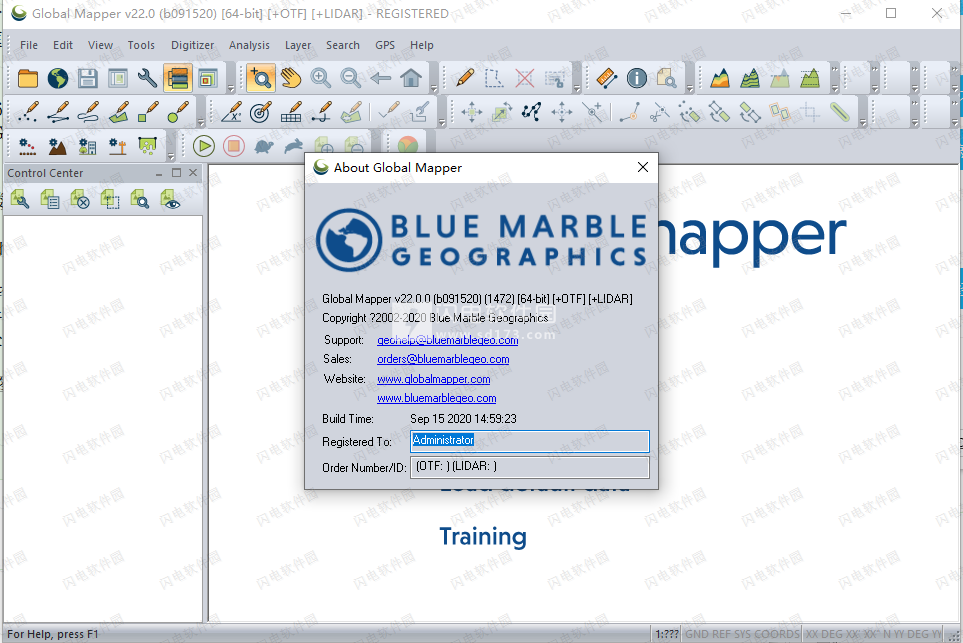Screen dimensions: 963x643
Task: Select the create area feature tool
Action: [x=118, y=112]
